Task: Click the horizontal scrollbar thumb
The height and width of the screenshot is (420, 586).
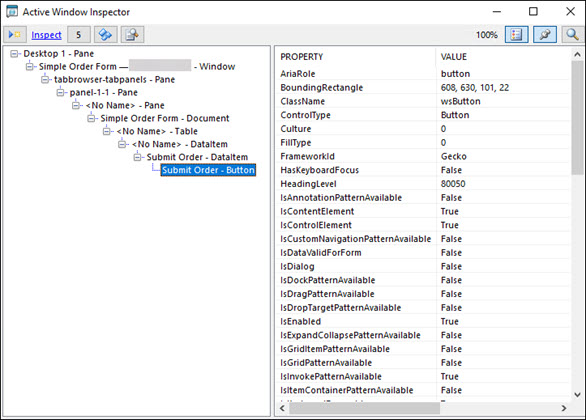Action: click(x=364, y=408)
